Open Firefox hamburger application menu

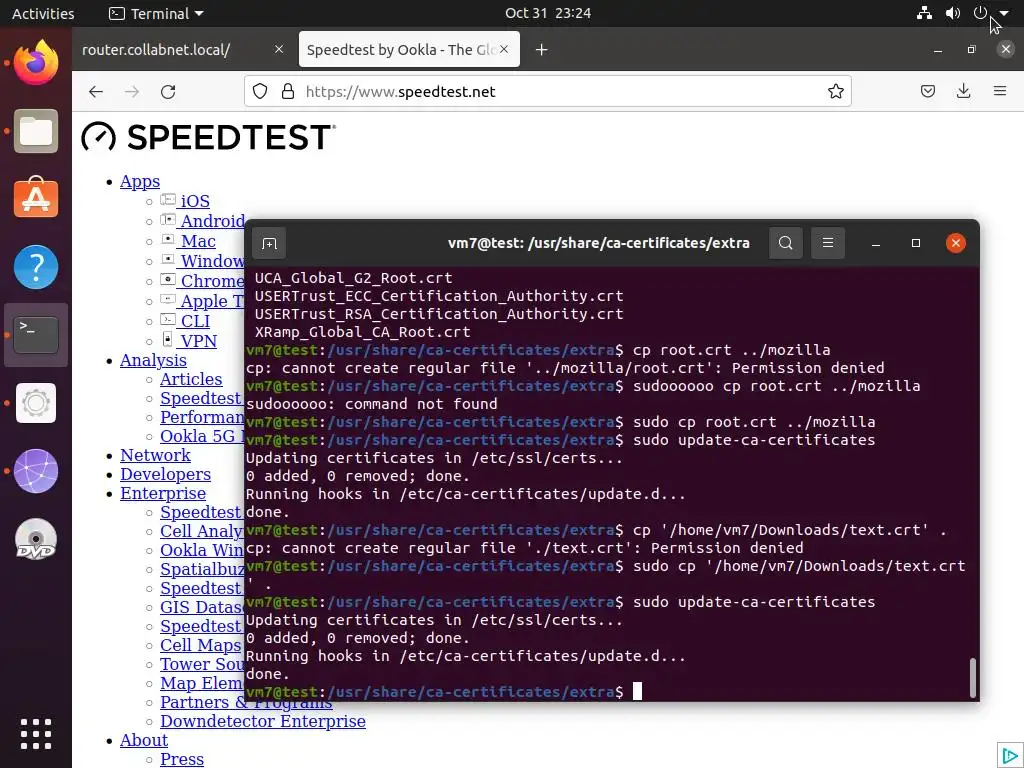(x=999, y=91)
